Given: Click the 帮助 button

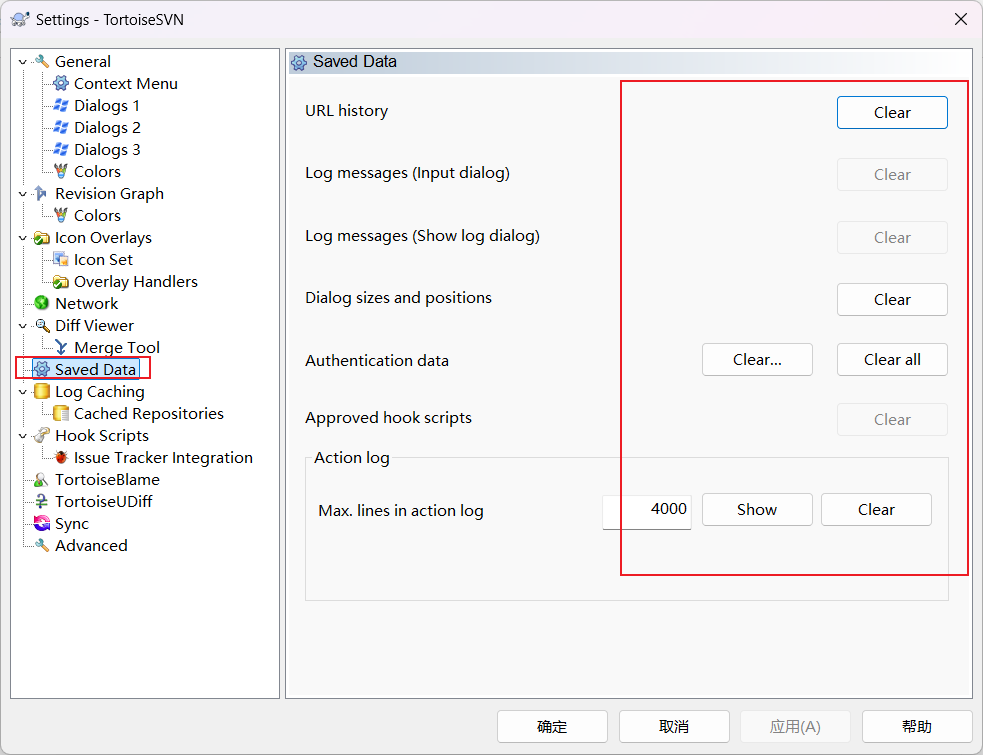Looking at the screenshot, I should pyautogui.click(x=917, y=726).
